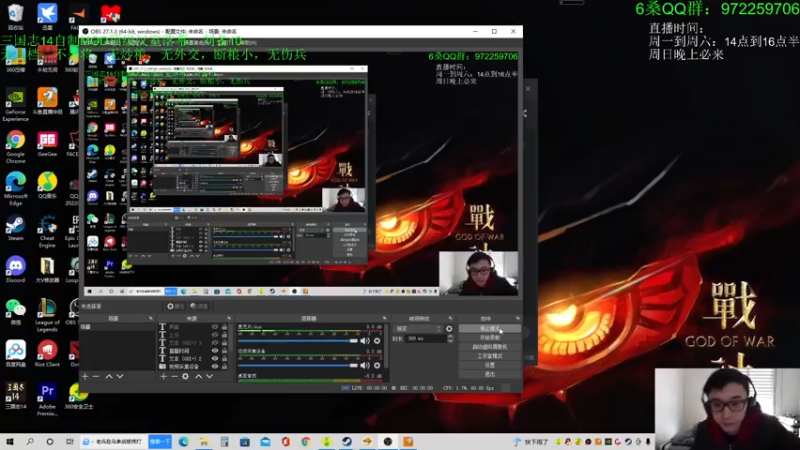Viewport: 800px width, 450px height.
Task: Open Google Chrome desktop shortcut
Action: [x=15, y=144]
